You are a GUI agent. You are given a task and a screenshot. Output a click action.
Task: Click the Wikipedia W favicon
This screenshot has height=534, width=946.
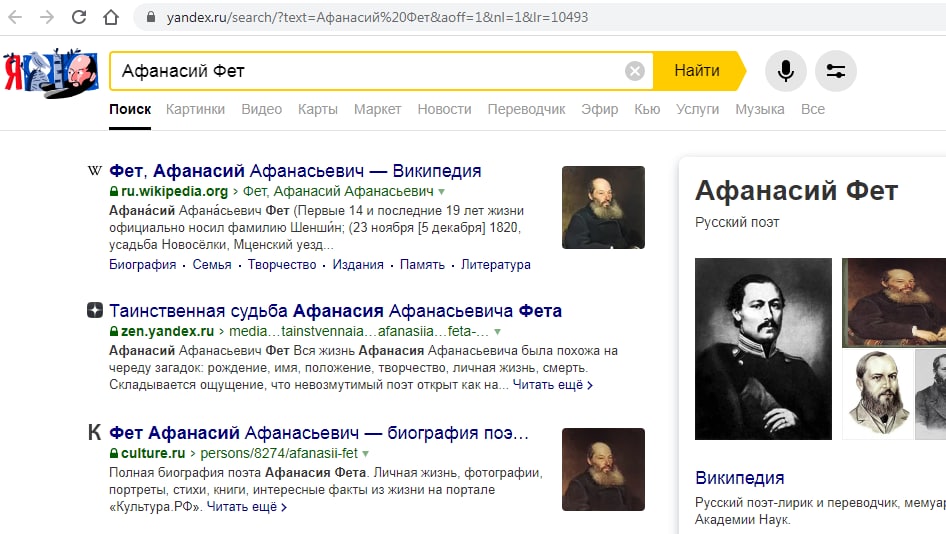pos(95,171)
